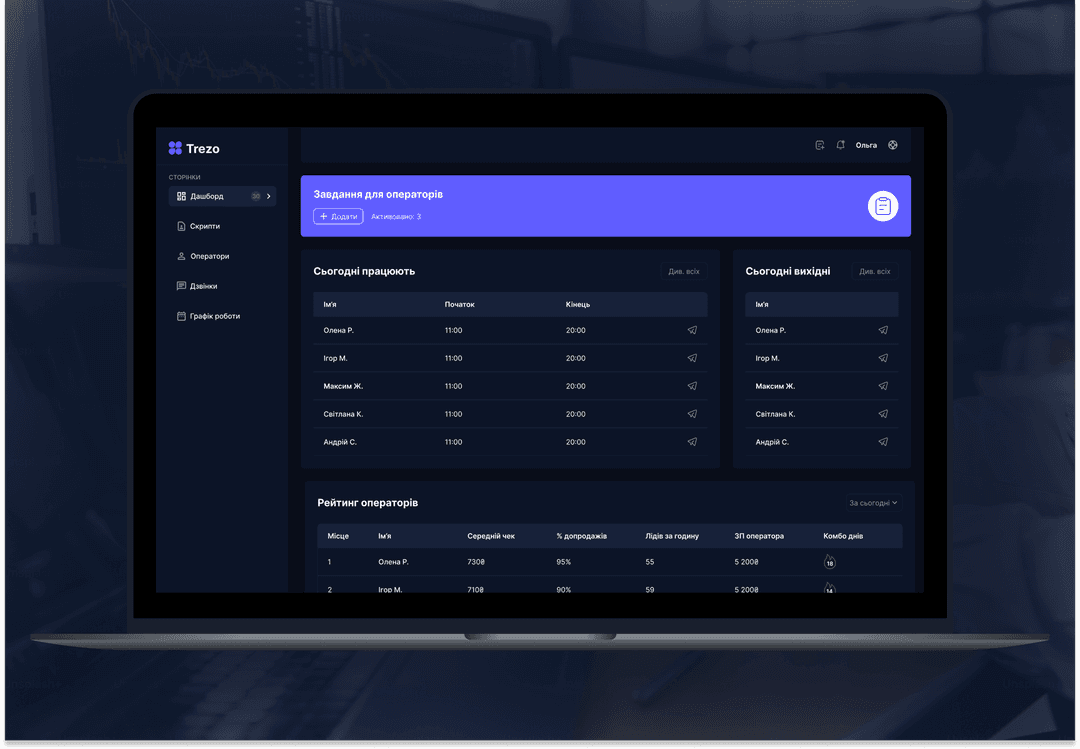Screen dimensions: 1080x749
Task: Open the help lifebuoy icon beside Ольга
Action: coord(893,145)
